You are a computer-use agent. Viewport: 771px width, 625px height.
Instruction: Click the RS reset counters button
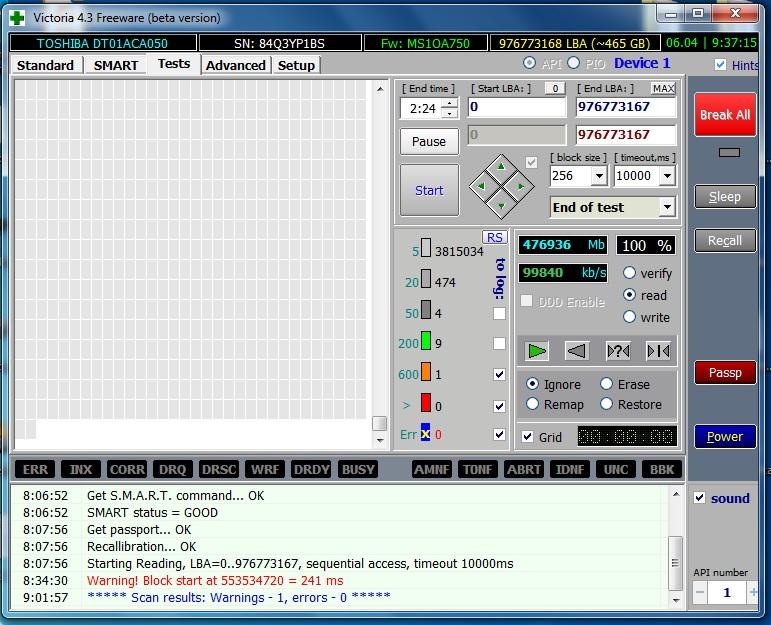pos(495,237)
